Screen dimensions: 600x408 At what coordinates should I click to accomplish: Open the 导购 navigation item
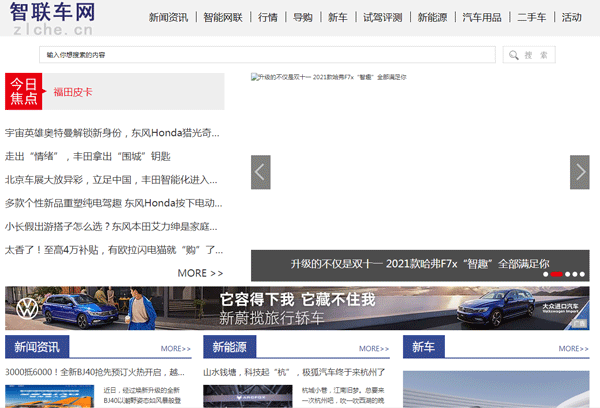click(303, 17)
